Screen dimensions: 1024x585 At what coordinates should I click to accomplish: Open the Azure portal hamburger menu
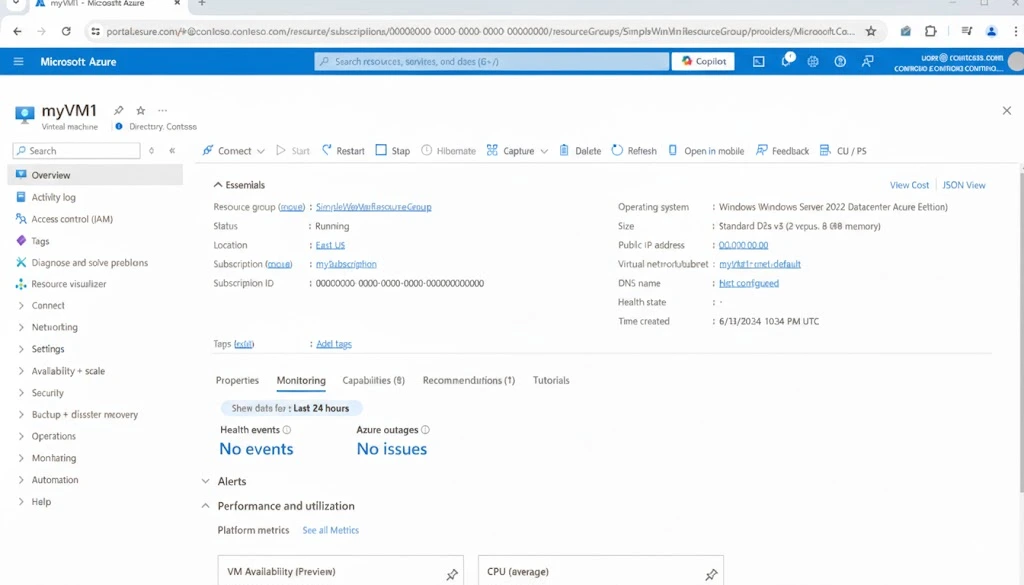click(18, 61)
